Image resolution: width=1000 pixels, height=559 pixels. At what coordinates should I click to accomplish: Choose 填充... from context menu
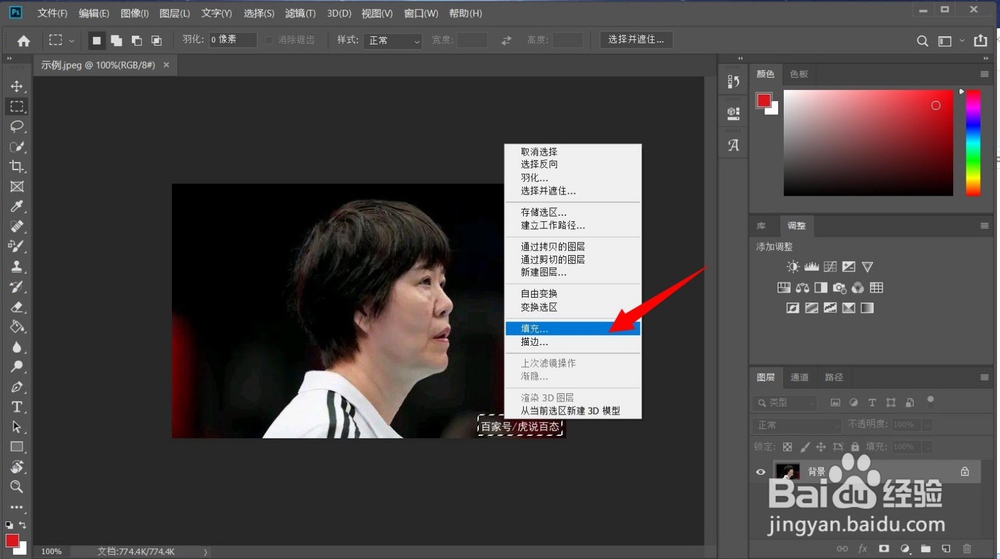(573, 329)
